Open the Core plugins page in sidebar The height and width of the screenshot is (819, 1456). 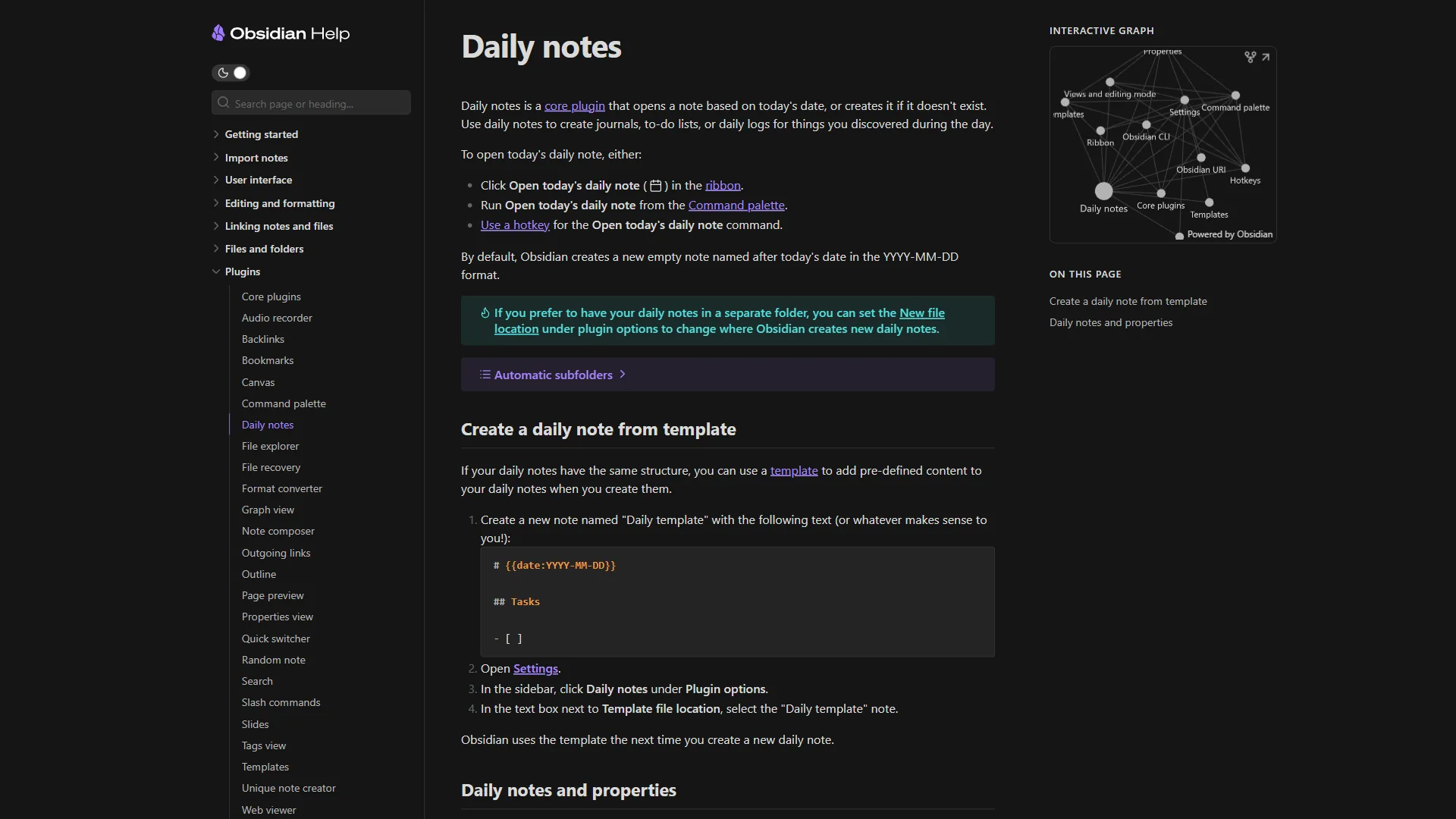[271, 297]
